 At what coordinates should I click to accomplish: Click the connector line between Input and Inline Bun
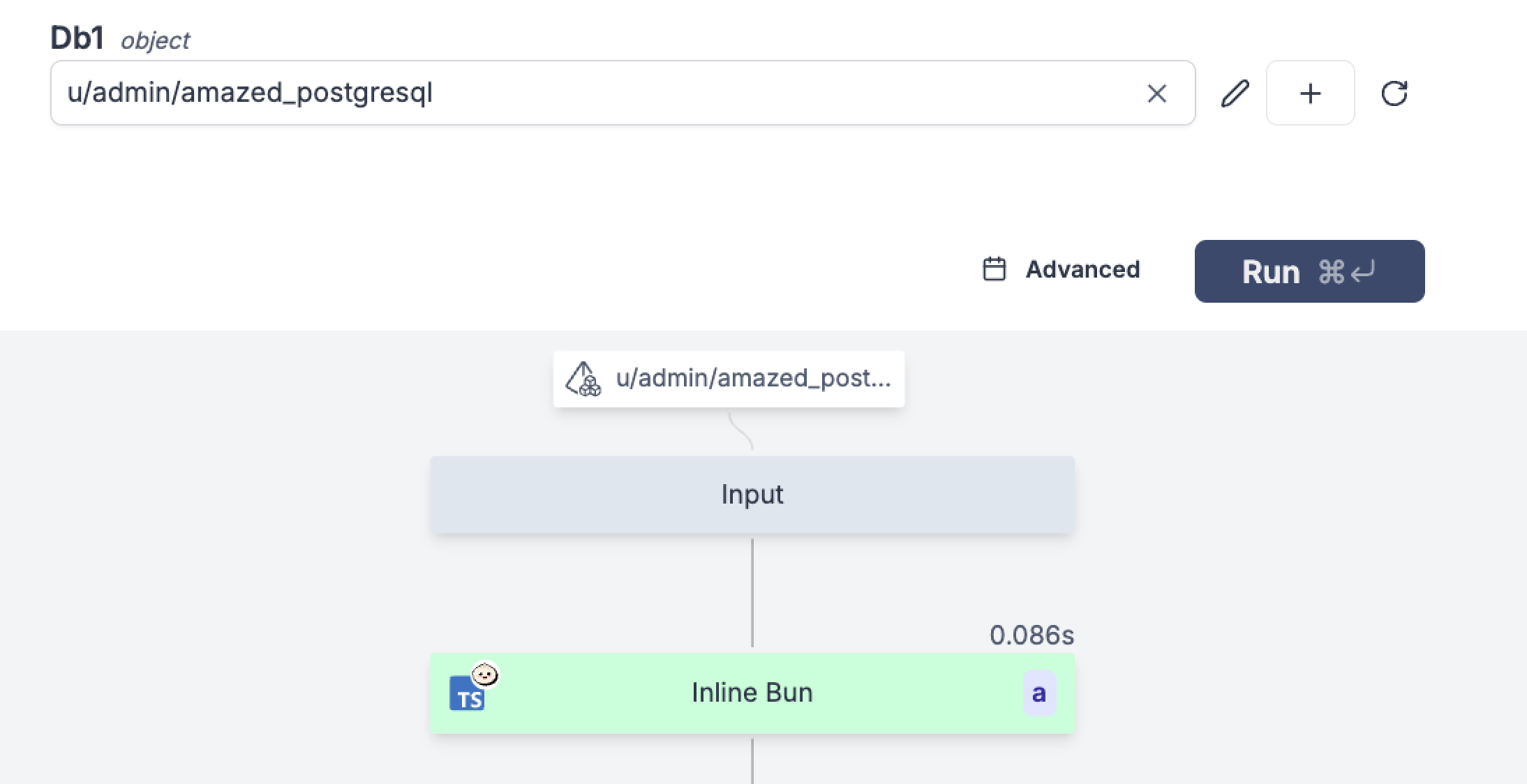[x=752, y=593]
